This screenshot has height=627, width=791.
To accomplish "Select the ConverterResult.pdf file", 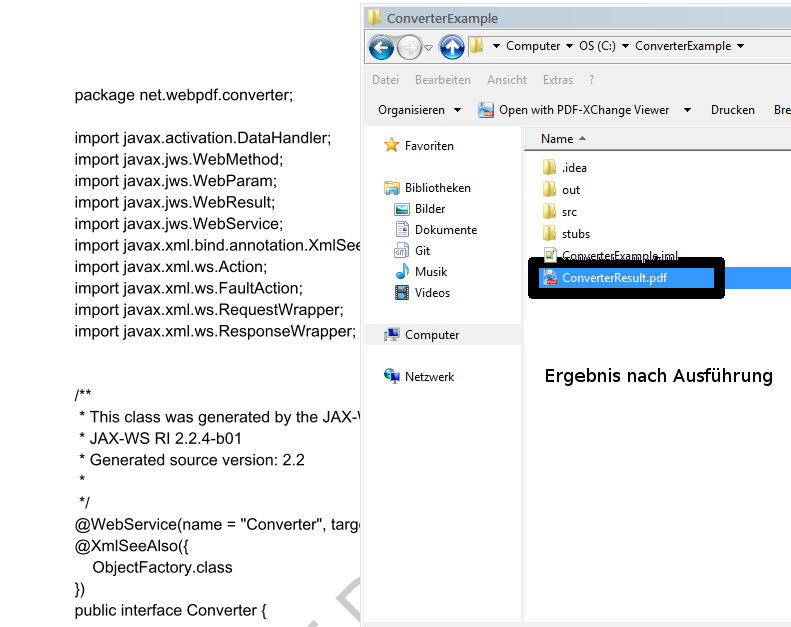I will pos(613,278).
